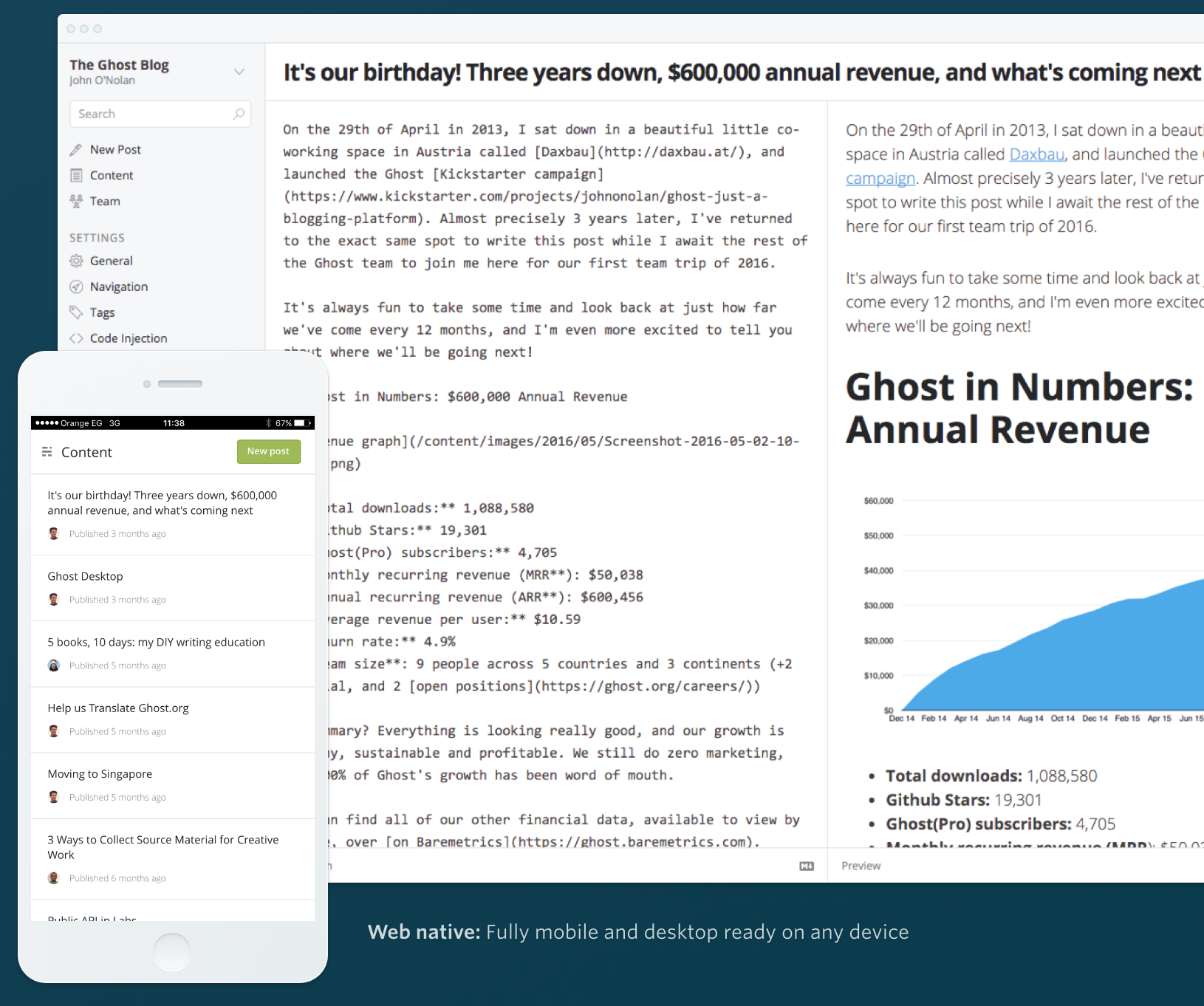Viewport: 1204px width, 1006px height.
Task: Open Tags settings
Action: coord(102,312)
